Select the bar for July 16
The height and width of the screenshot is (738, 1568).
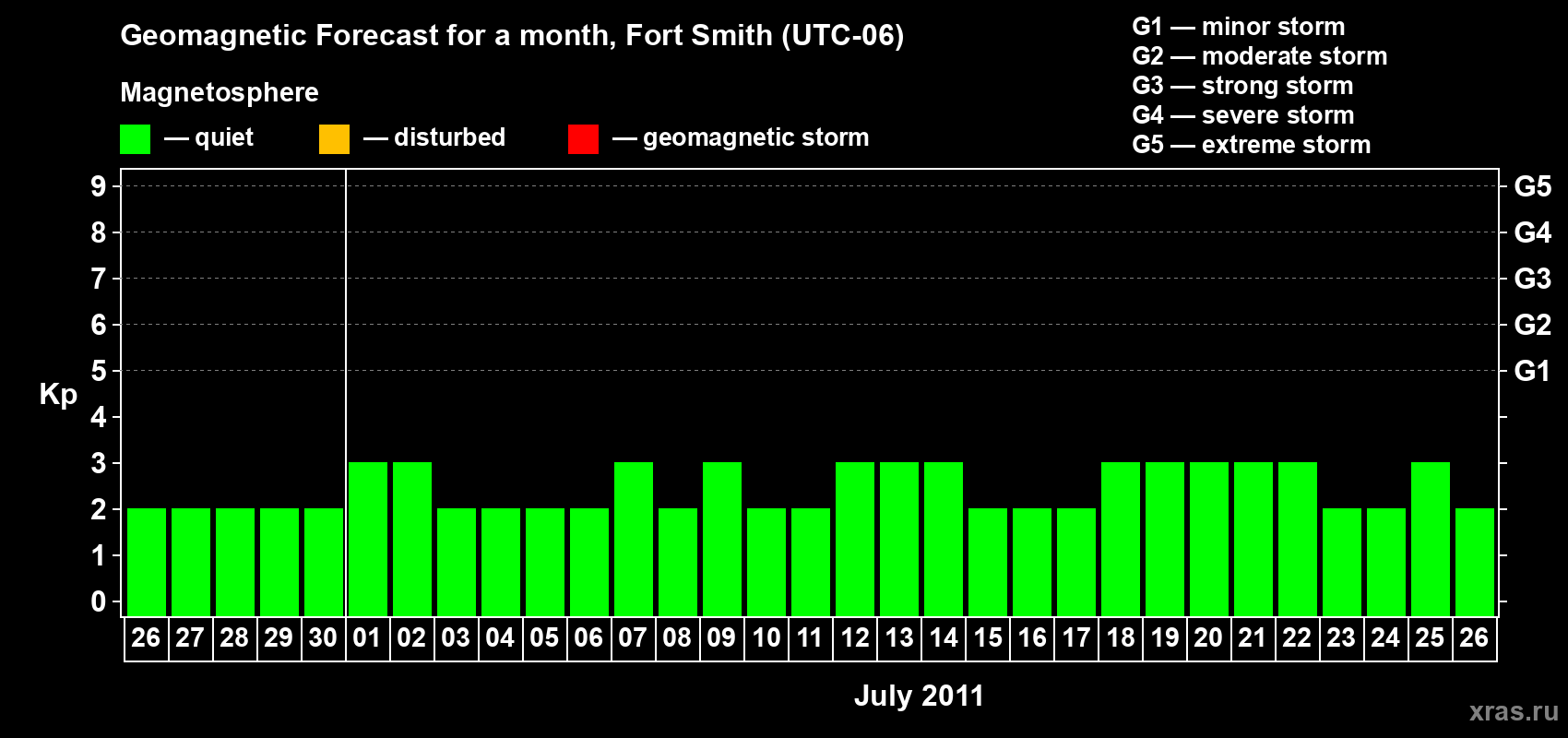1032,562
